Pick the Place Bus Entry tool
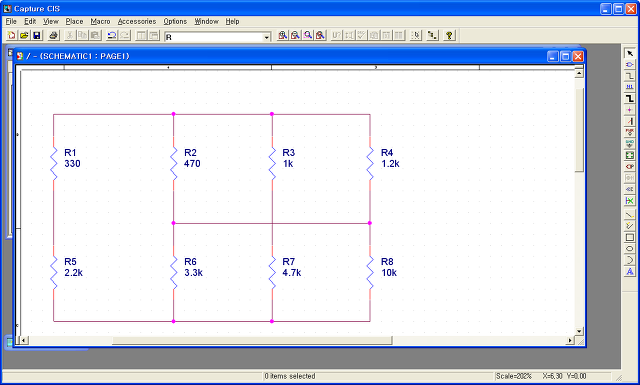Screen dimensions: 640x385 [630, 121]
